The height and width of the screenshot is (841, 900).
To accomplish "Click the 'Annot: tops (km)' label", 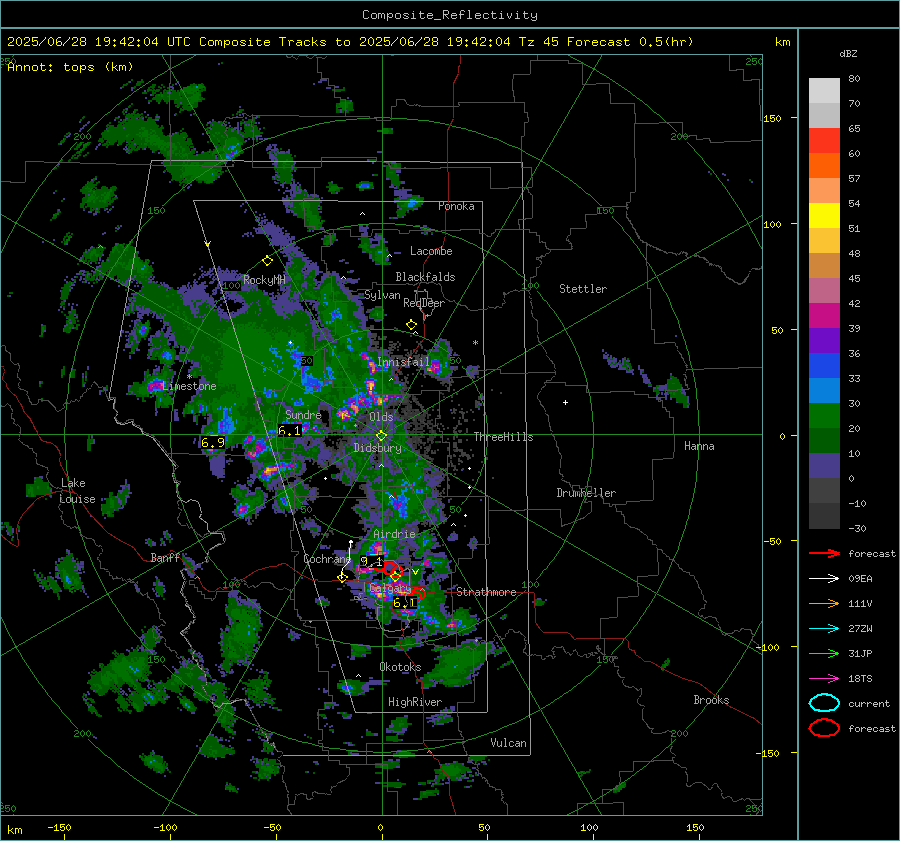I will point(70,67).
